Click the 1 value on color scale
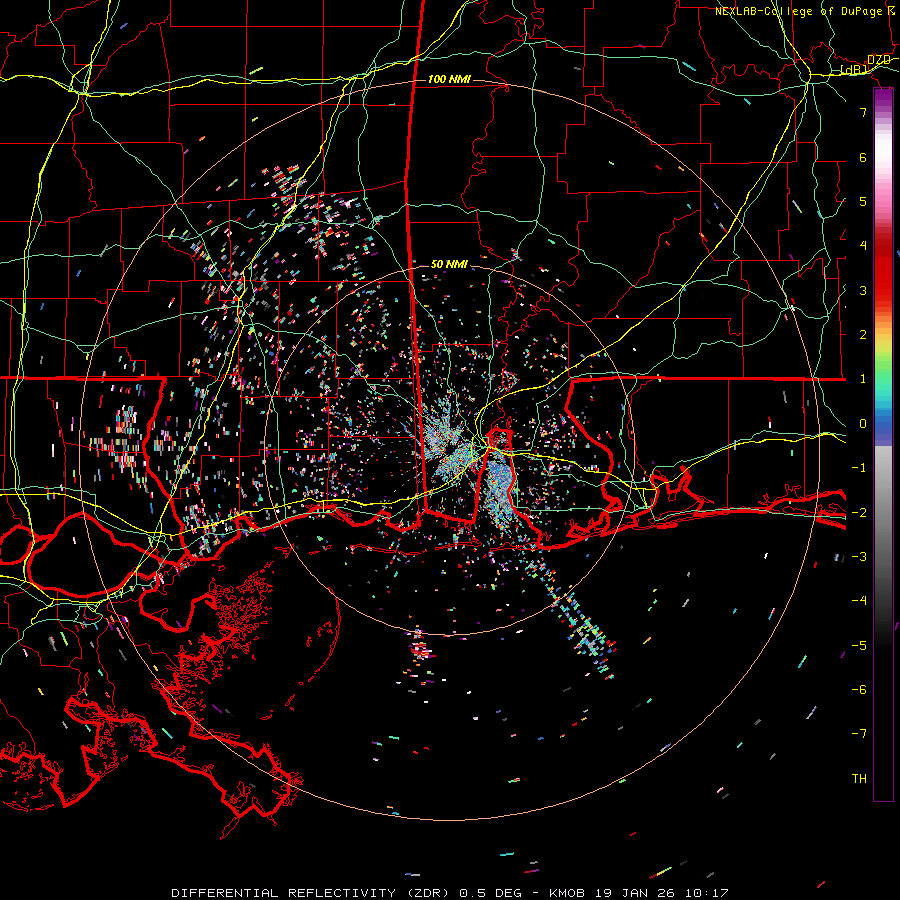This screenshot has height=900, width=900. [863, 379]
